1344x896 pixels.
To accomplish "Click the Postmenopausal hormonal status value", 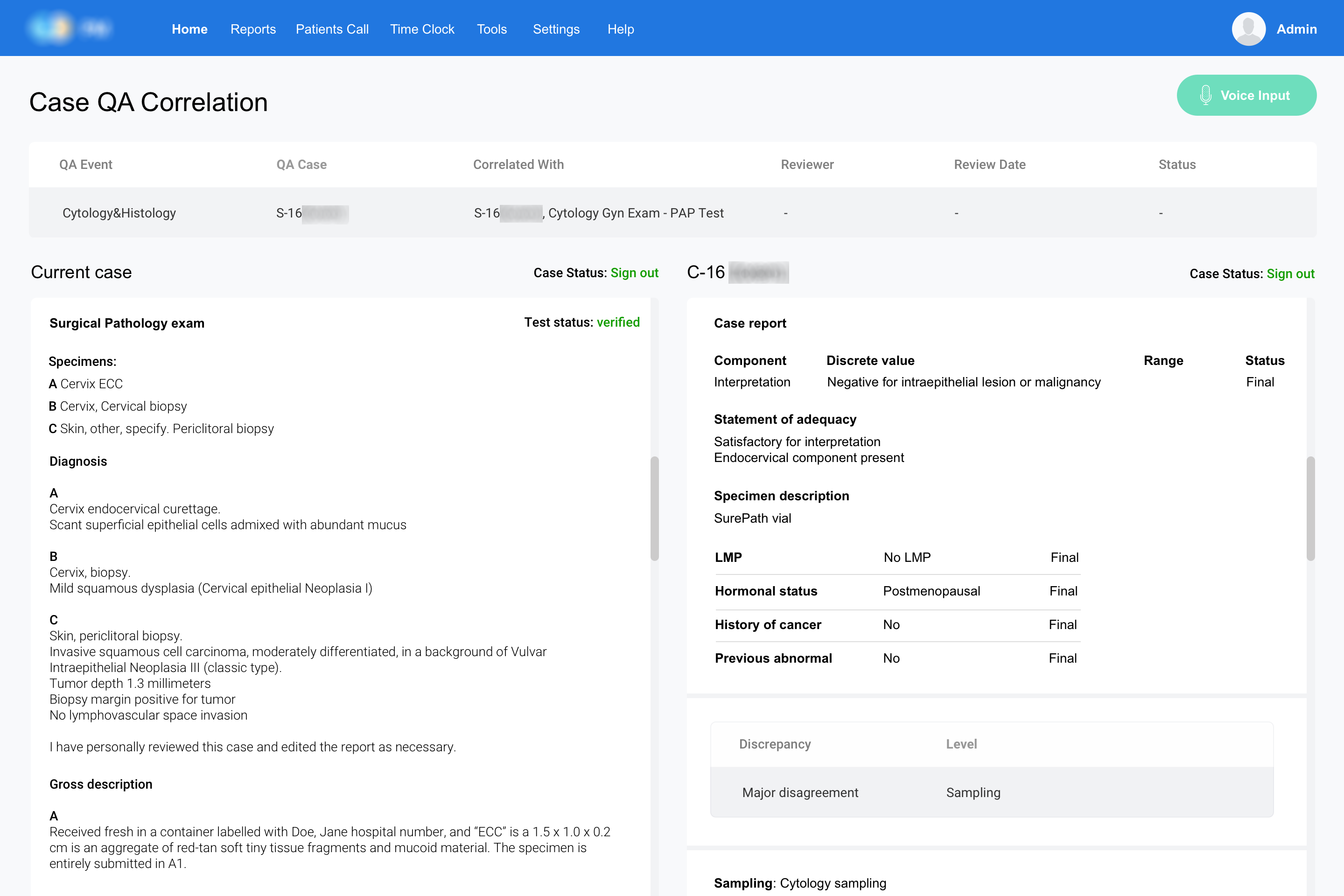I will (931, 591).
